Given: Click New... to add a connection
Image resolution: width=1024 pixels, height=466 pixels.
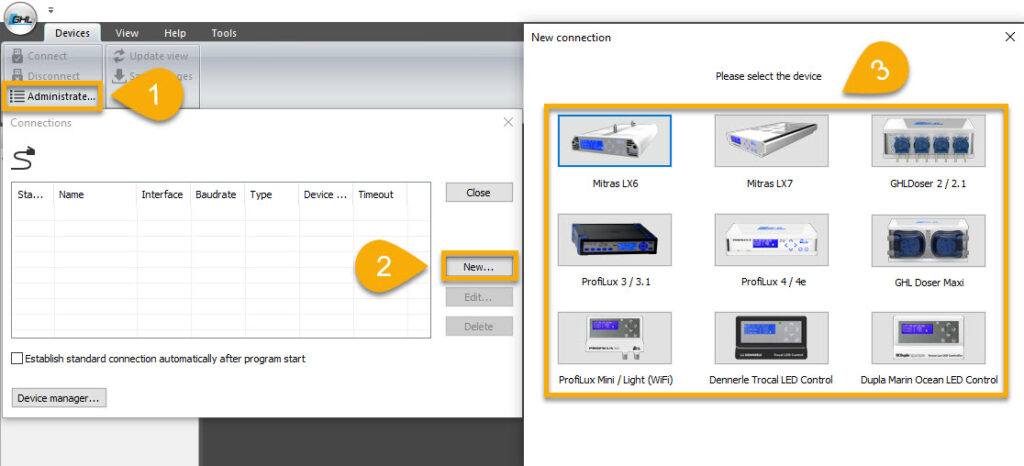Looking at the screenshot, I should pyautogui.click(x=479, y=267).
